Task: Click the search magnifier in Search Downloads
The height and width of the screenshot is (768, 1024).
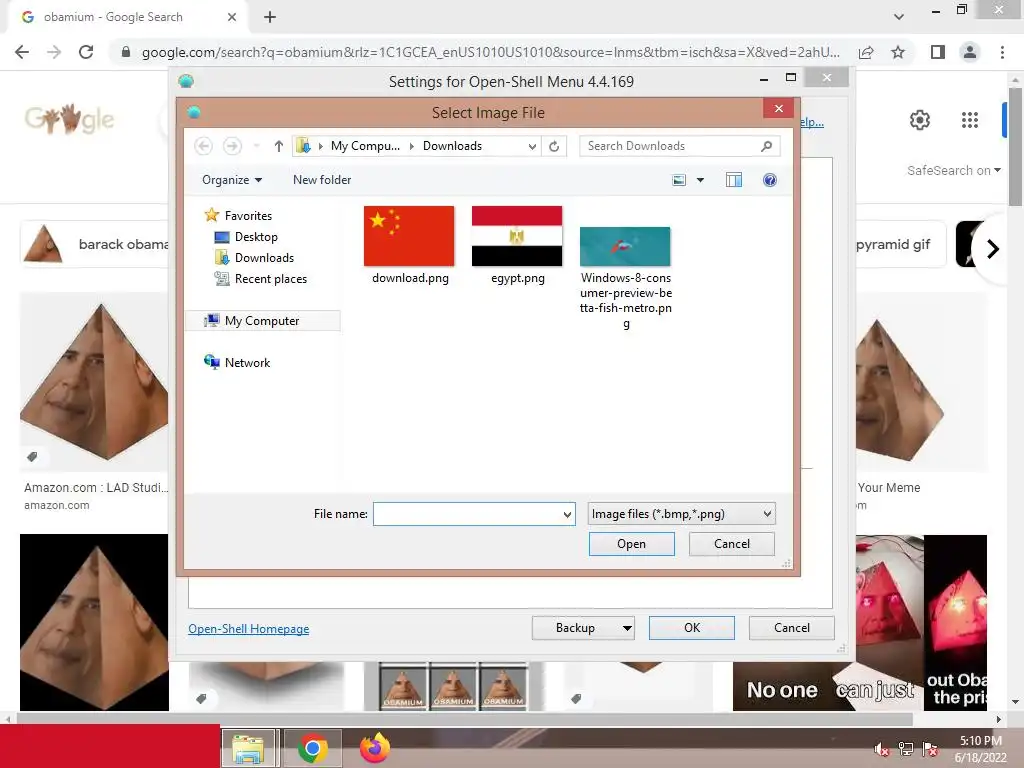Action: [767, 146]
